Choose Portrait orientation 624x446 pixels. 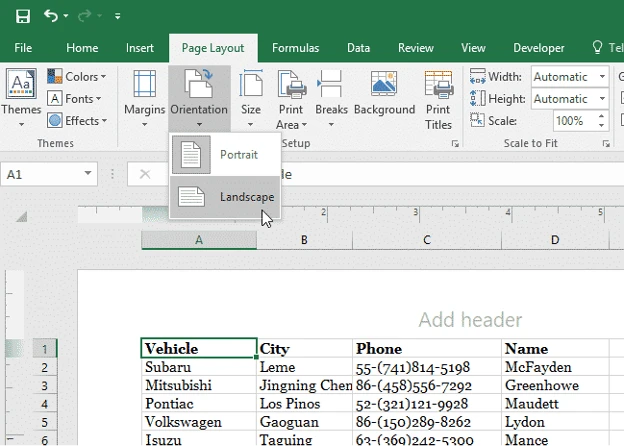coord(225,154)
